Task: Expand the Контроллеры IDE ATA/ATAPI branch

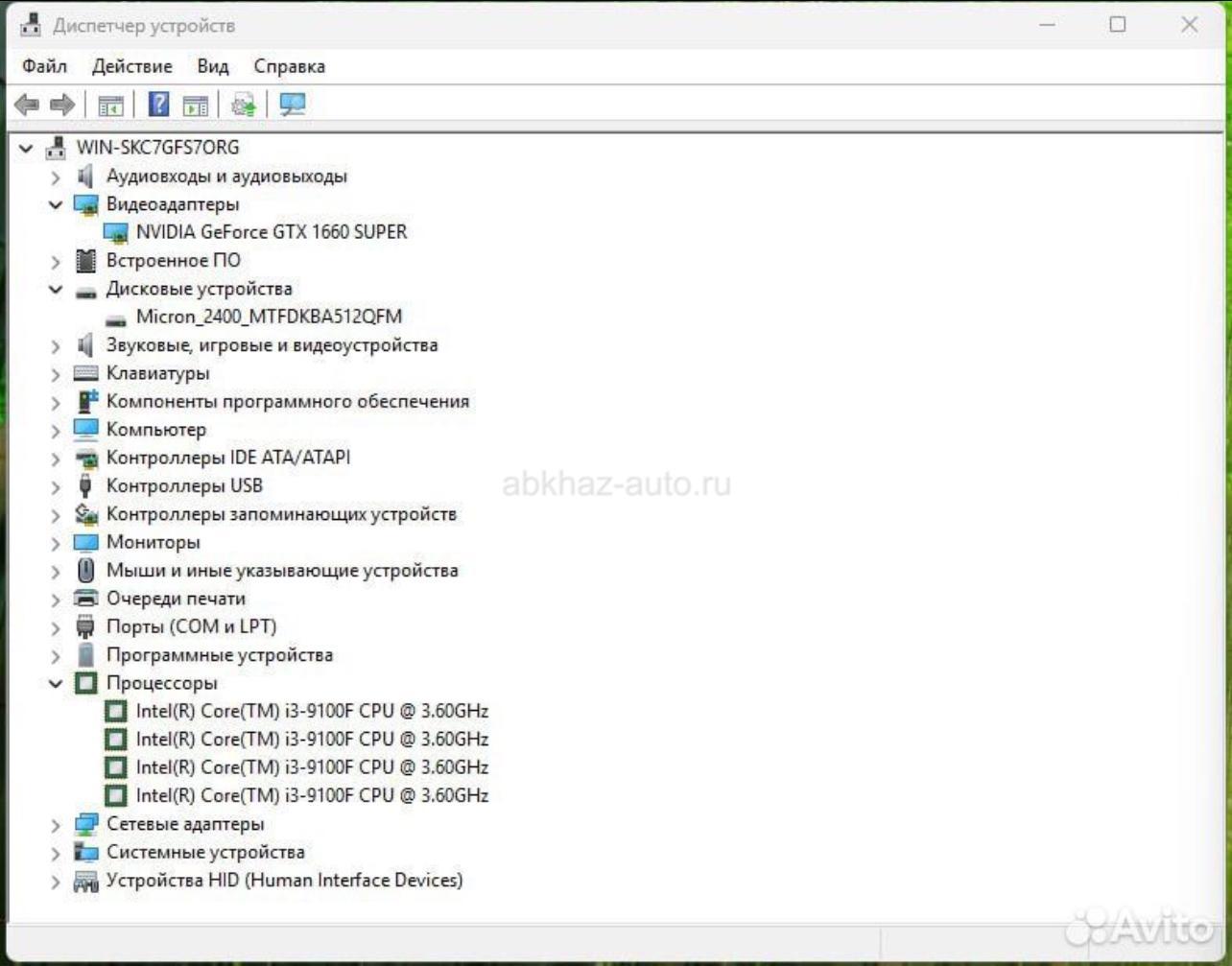Action: 56,459
